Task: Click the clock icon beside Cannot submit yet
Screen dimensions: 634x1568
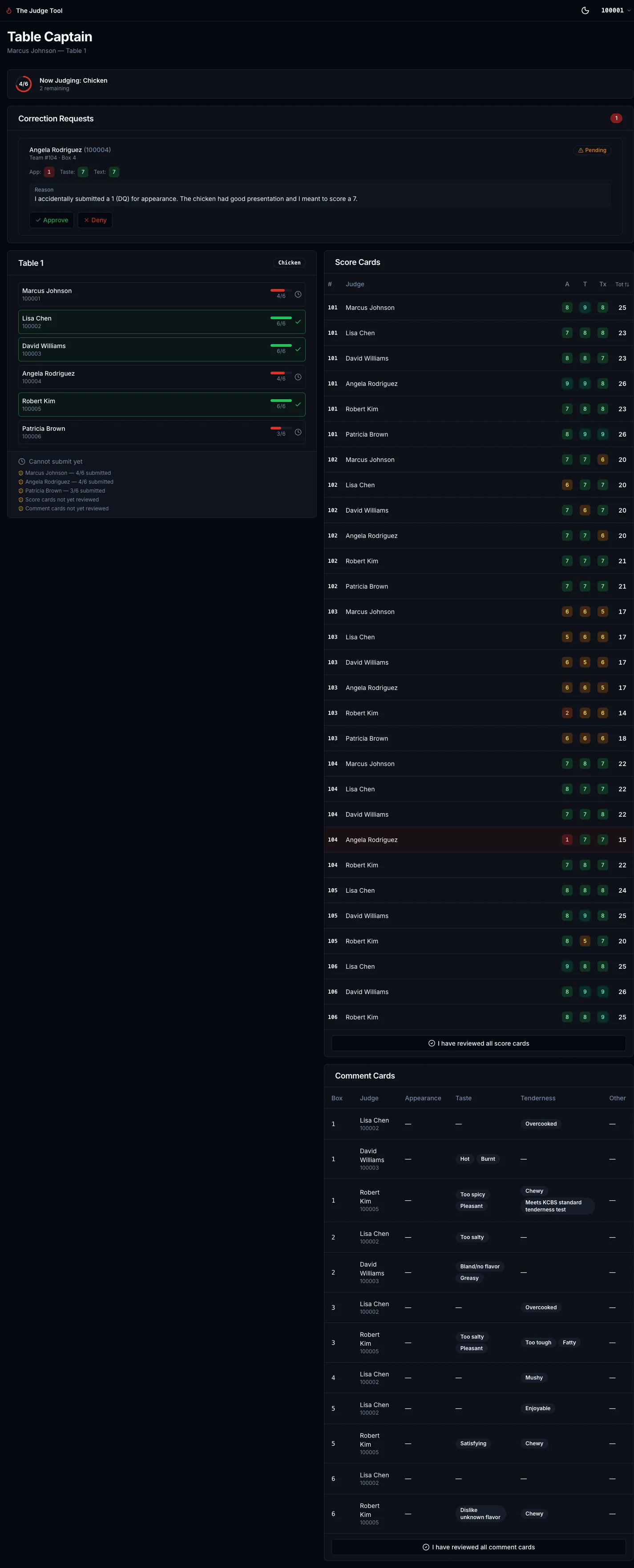Action: click(22, 461)
